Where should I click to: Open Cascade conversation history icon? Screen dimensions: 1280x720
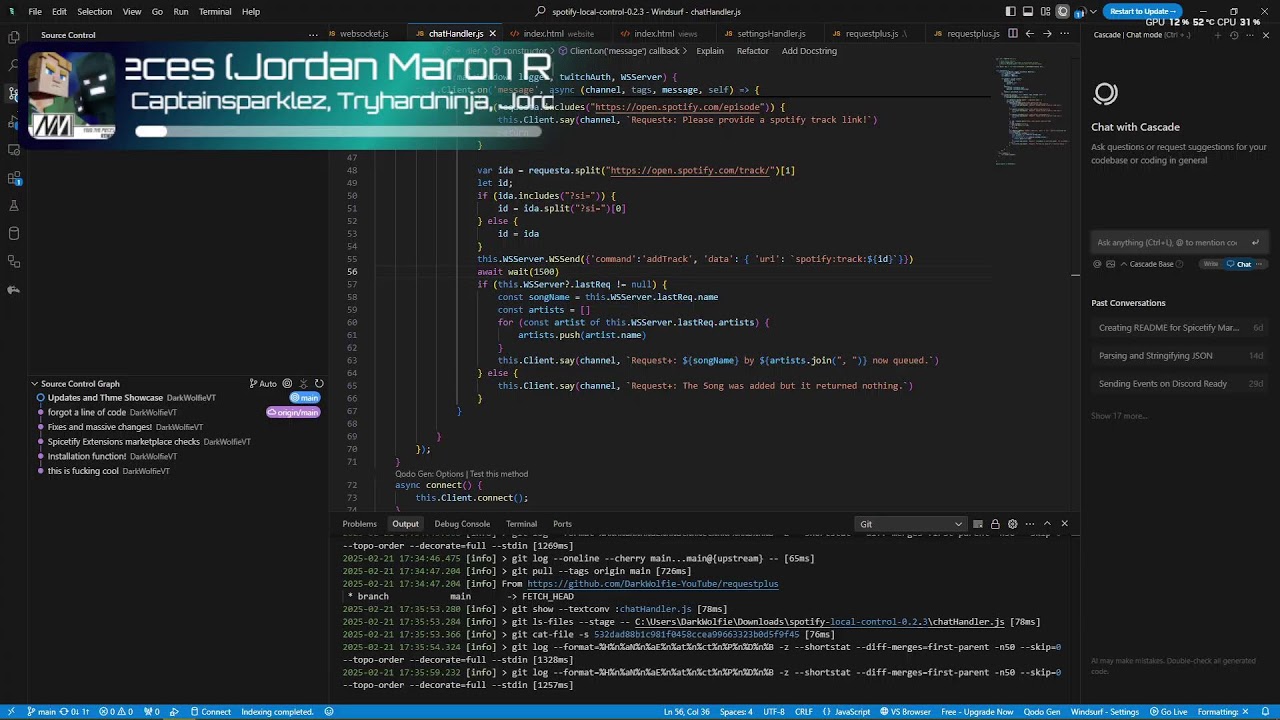coord(1233,35)
